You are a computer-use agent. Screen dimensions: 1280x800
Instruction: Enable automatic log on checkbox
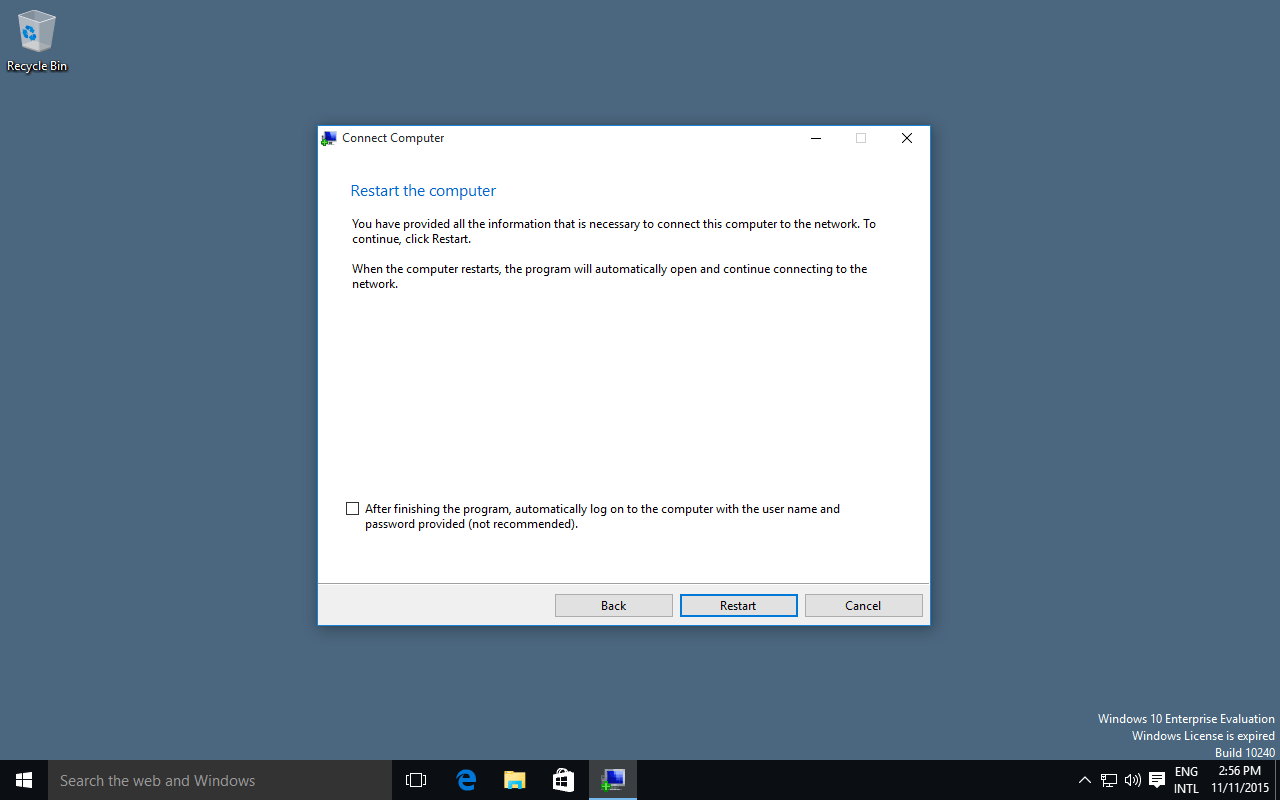pos(352,509)
